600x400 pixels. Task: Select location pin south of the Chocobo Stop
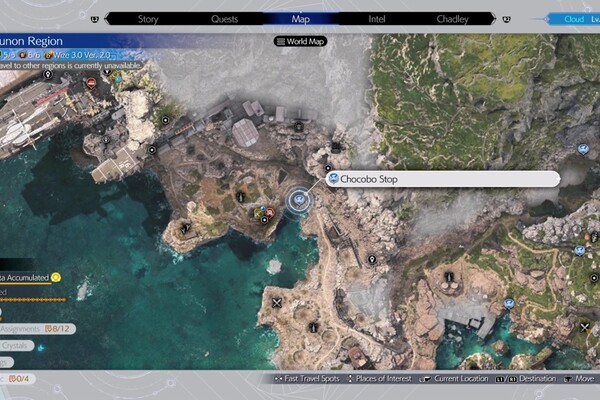point(372,260)
